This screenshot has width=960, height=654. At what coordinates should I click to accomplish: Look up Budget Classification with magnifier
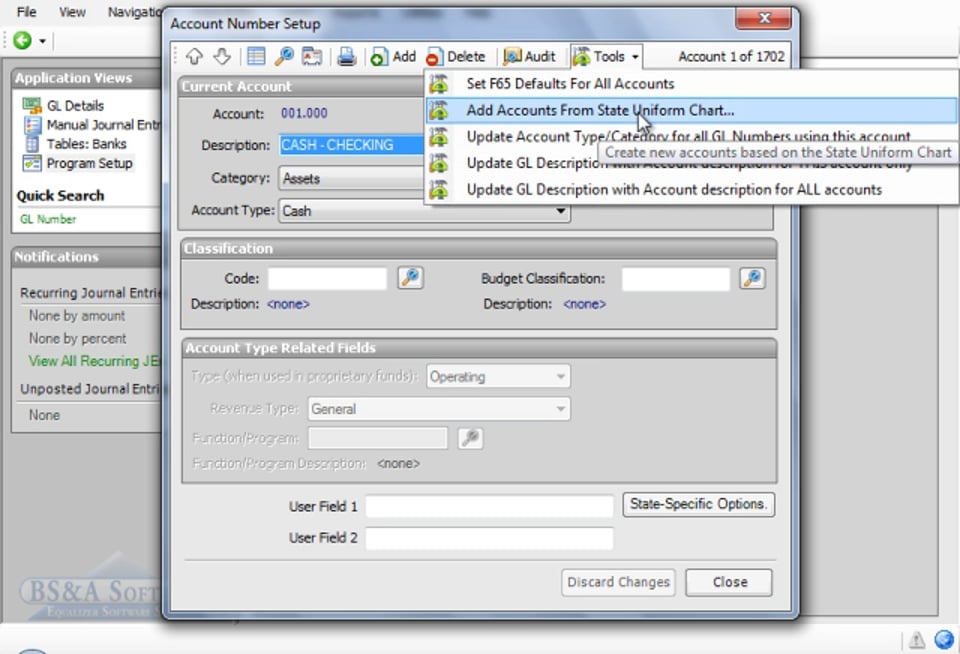tap(752, 278)
